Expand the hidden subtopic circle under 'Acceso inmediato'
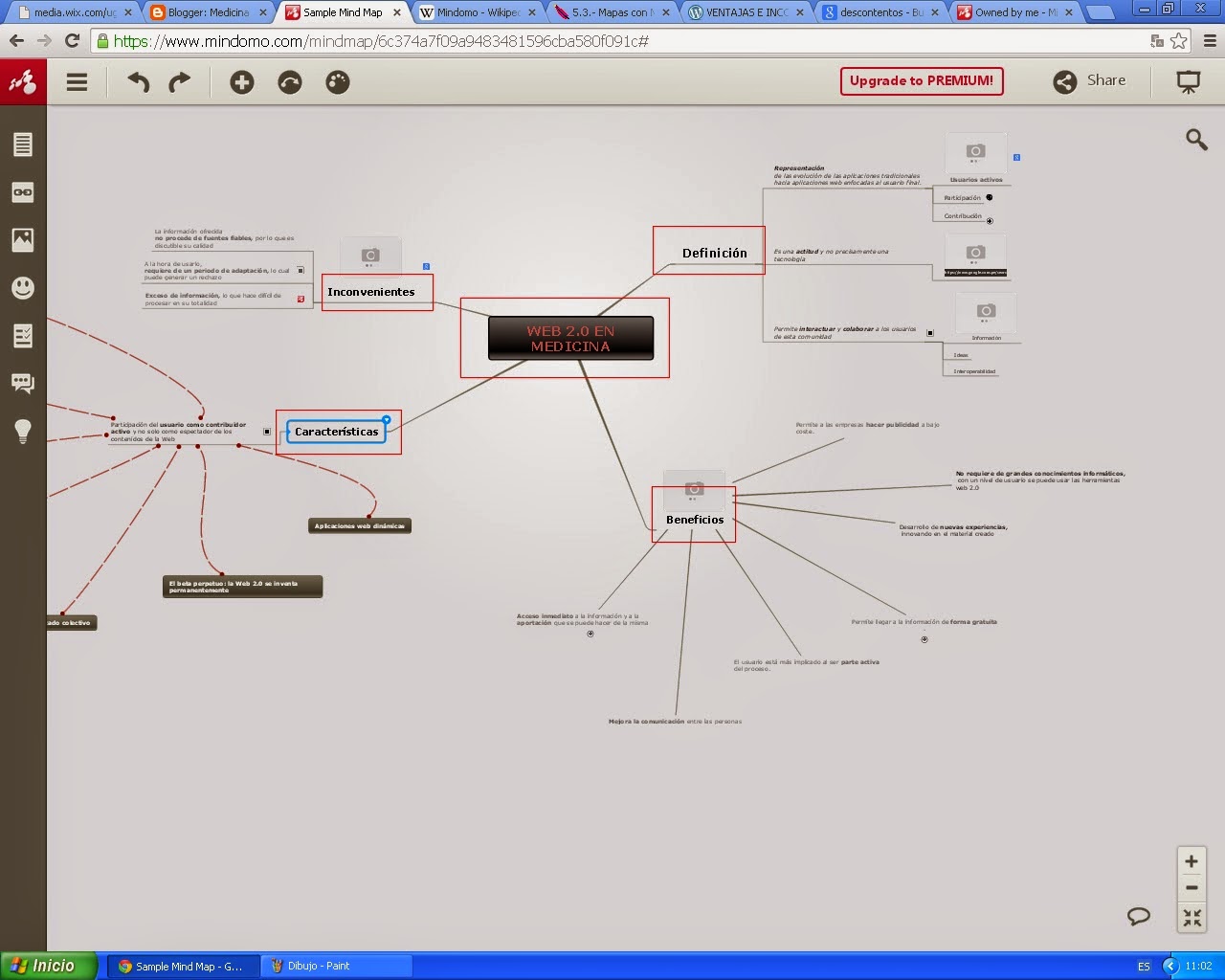 pos(590,634)
